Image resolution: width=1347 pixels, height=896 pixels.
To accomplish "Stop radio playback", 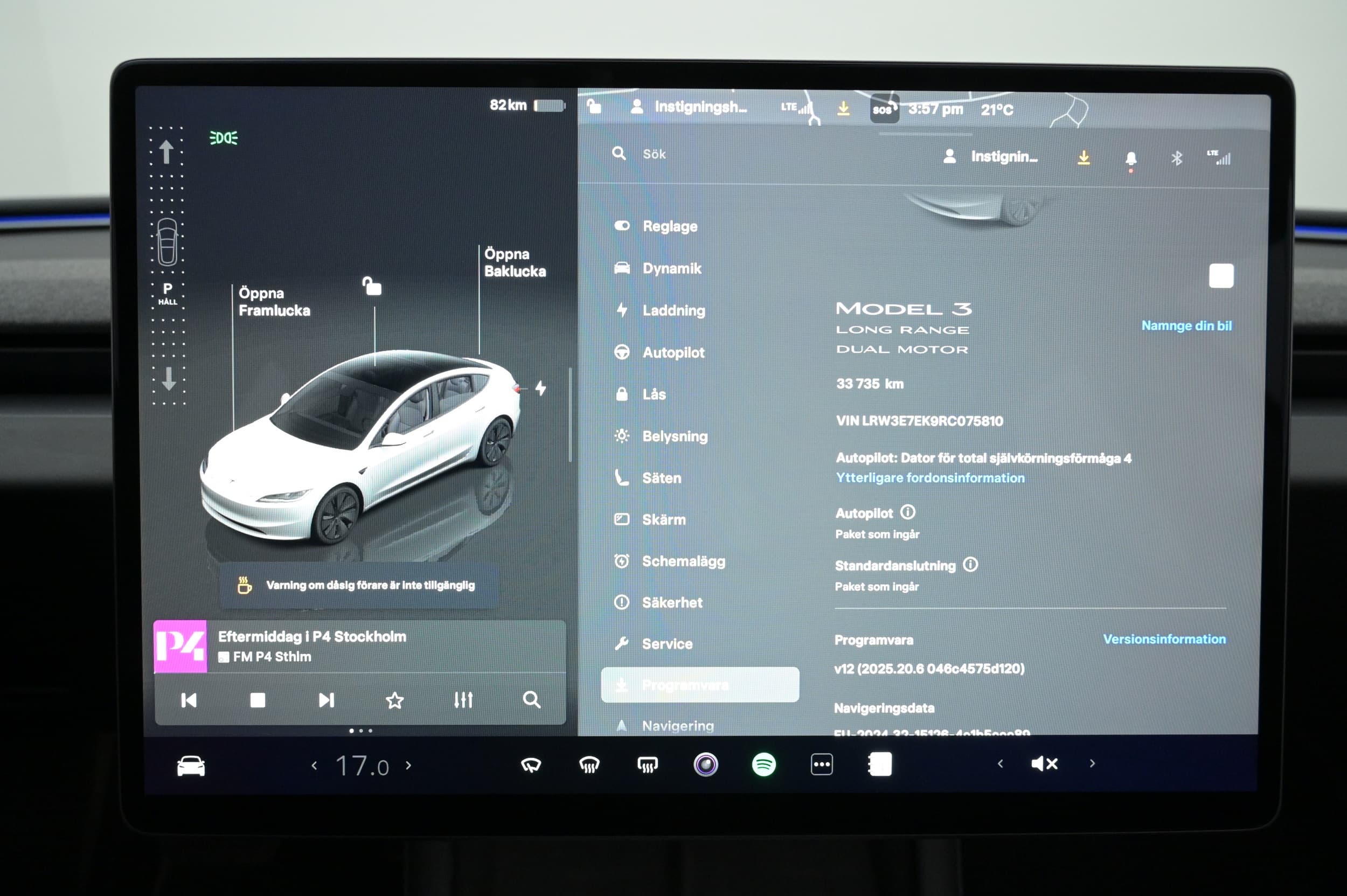I will click(x=258, y=700).
